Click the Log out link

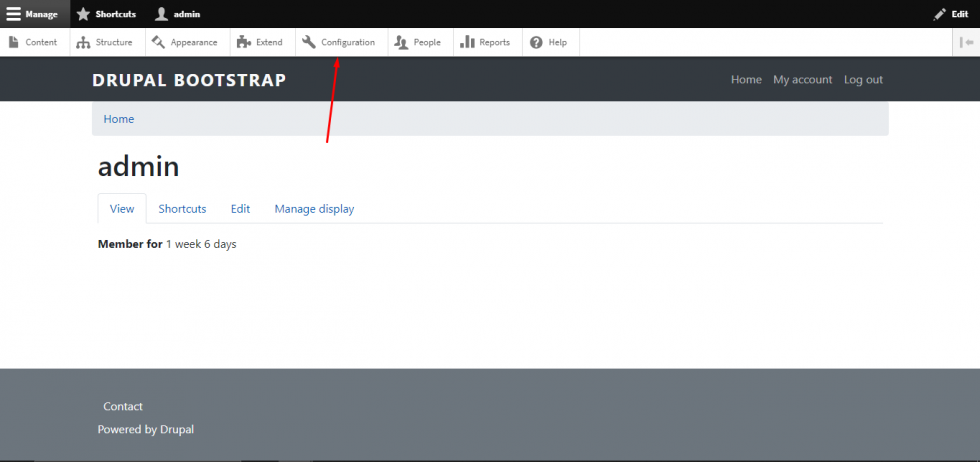tap(863, 80)
